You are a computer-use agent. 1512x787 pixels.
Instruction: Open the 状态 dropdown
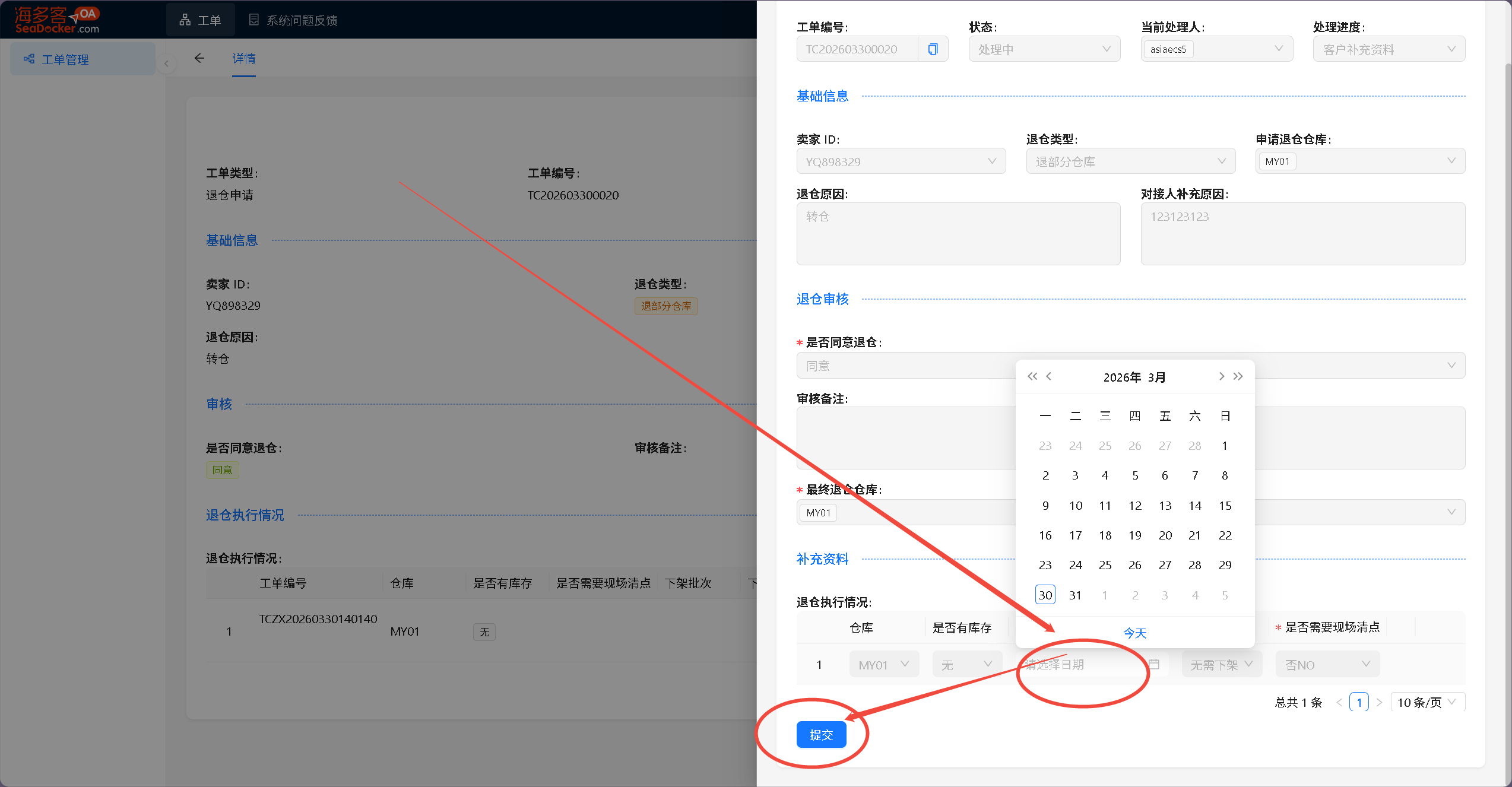coord(1044,49)
